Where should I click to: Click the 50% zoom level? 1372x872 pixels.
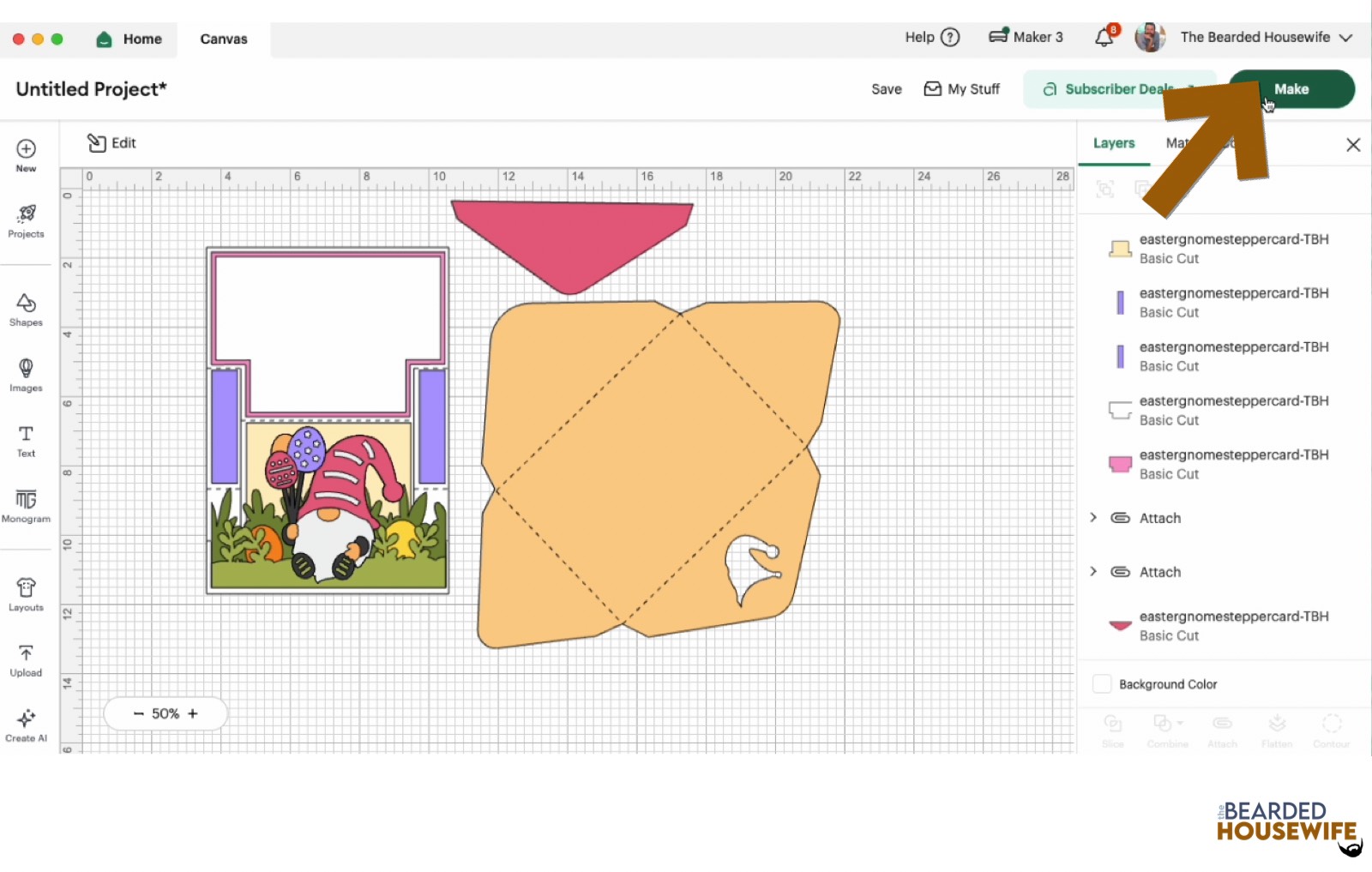pyautogui.click(x=165, y=713)
